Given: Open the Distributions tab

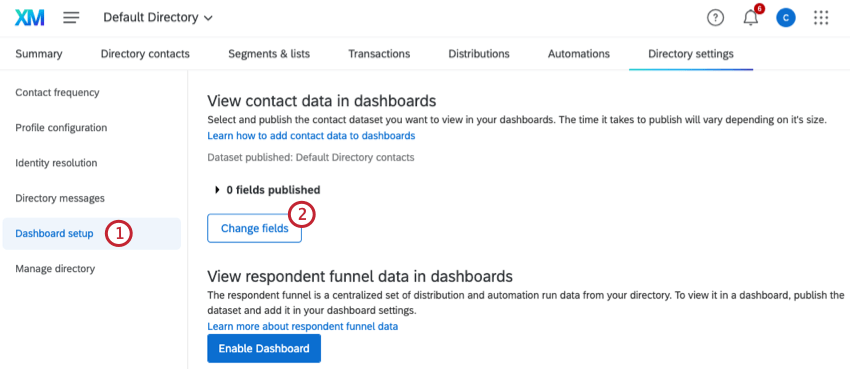Looking at the screenshot, I should coord(479,54).
